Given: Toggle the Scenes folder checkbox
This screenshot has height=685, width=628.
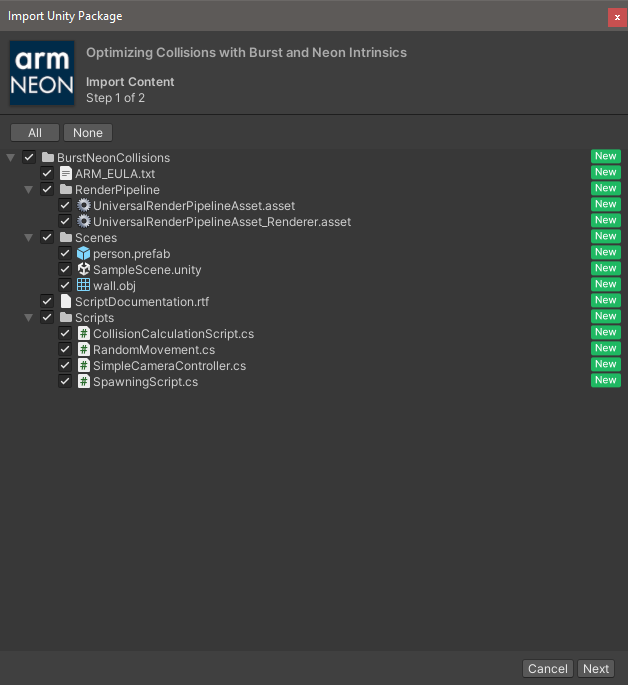Looking at the screenshot, I should coord(47,237).
